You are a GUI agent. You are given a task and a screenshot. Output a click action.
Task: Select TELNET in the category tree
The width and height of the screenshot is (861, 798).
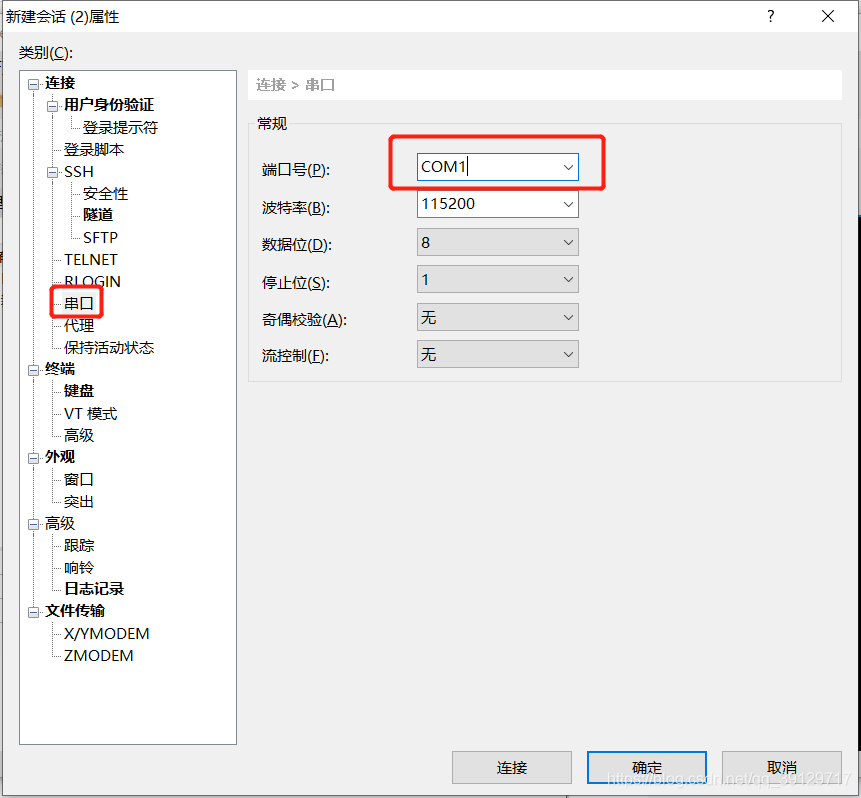(91, 260)
